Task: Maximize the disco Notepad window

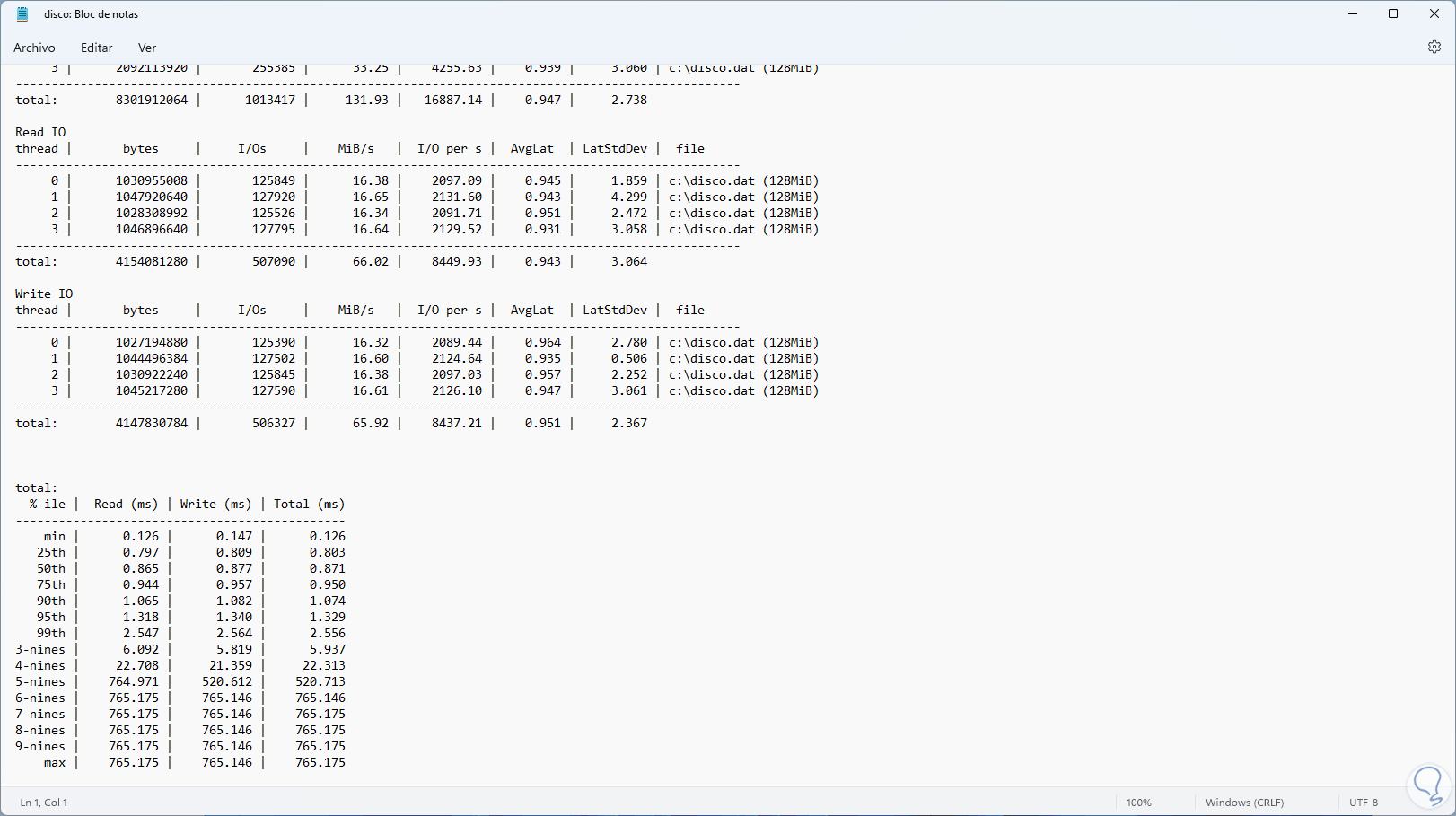Action: coord(1393,14)
